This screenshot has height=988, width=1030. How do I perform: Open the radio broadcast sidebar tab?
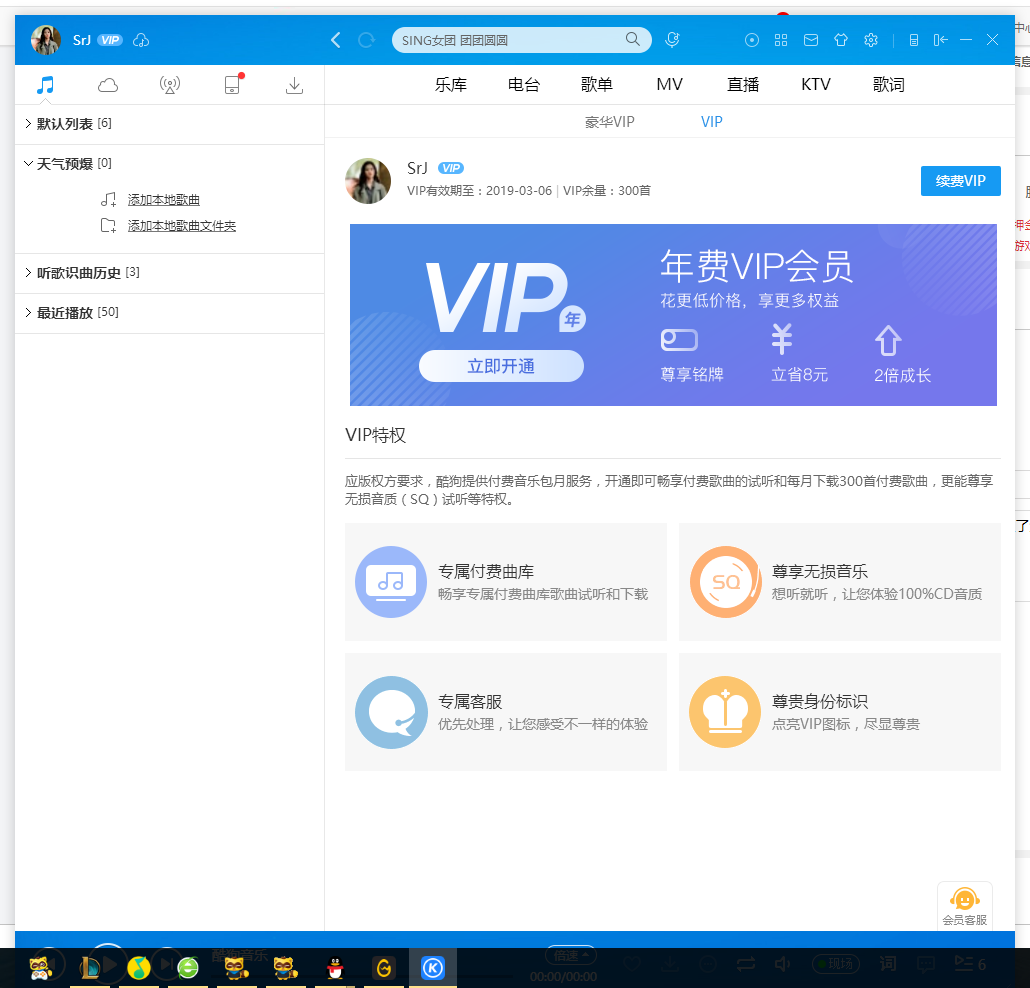170,85
